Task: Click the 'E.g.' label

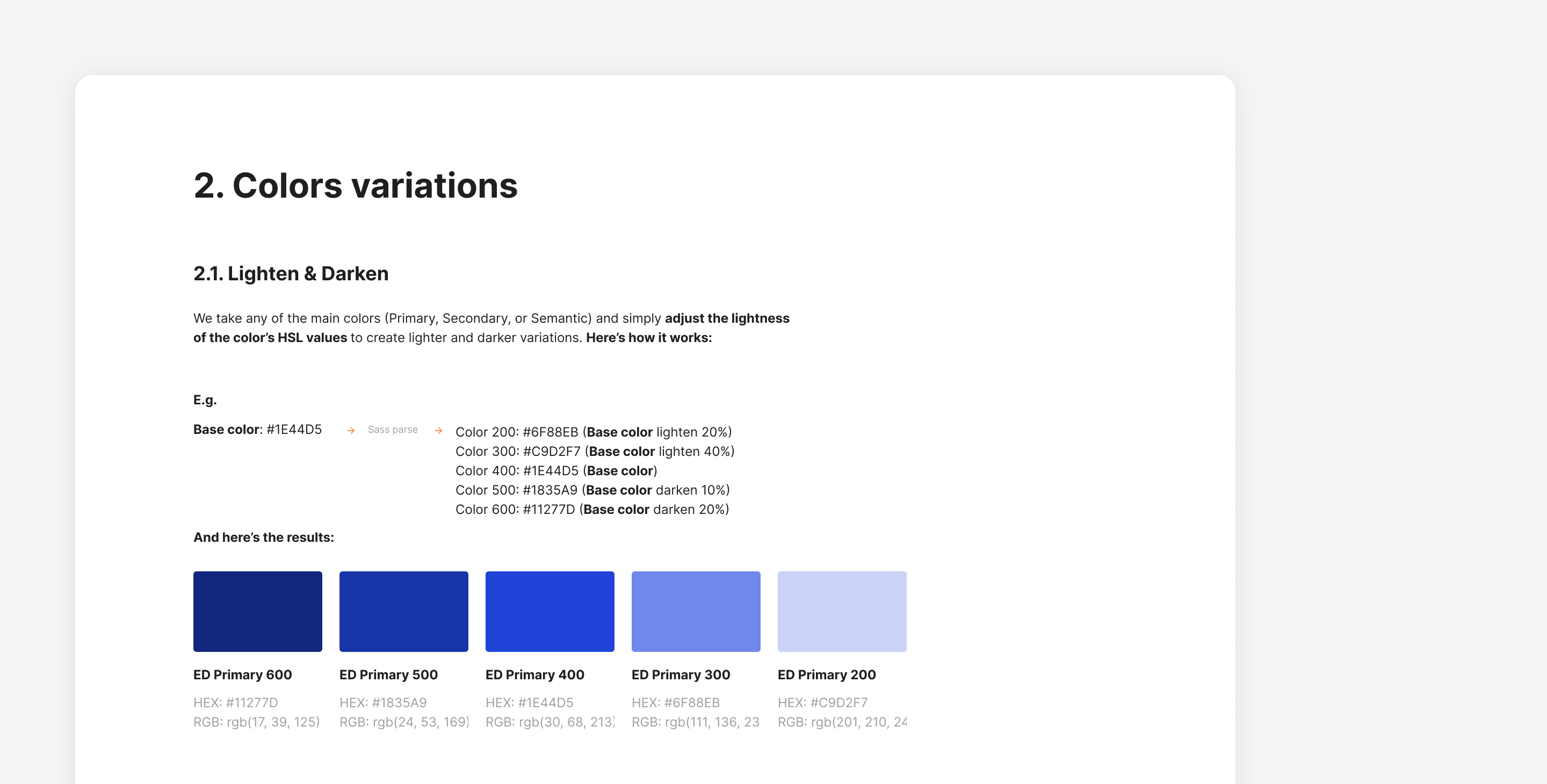Action: (x=205, y=400)
